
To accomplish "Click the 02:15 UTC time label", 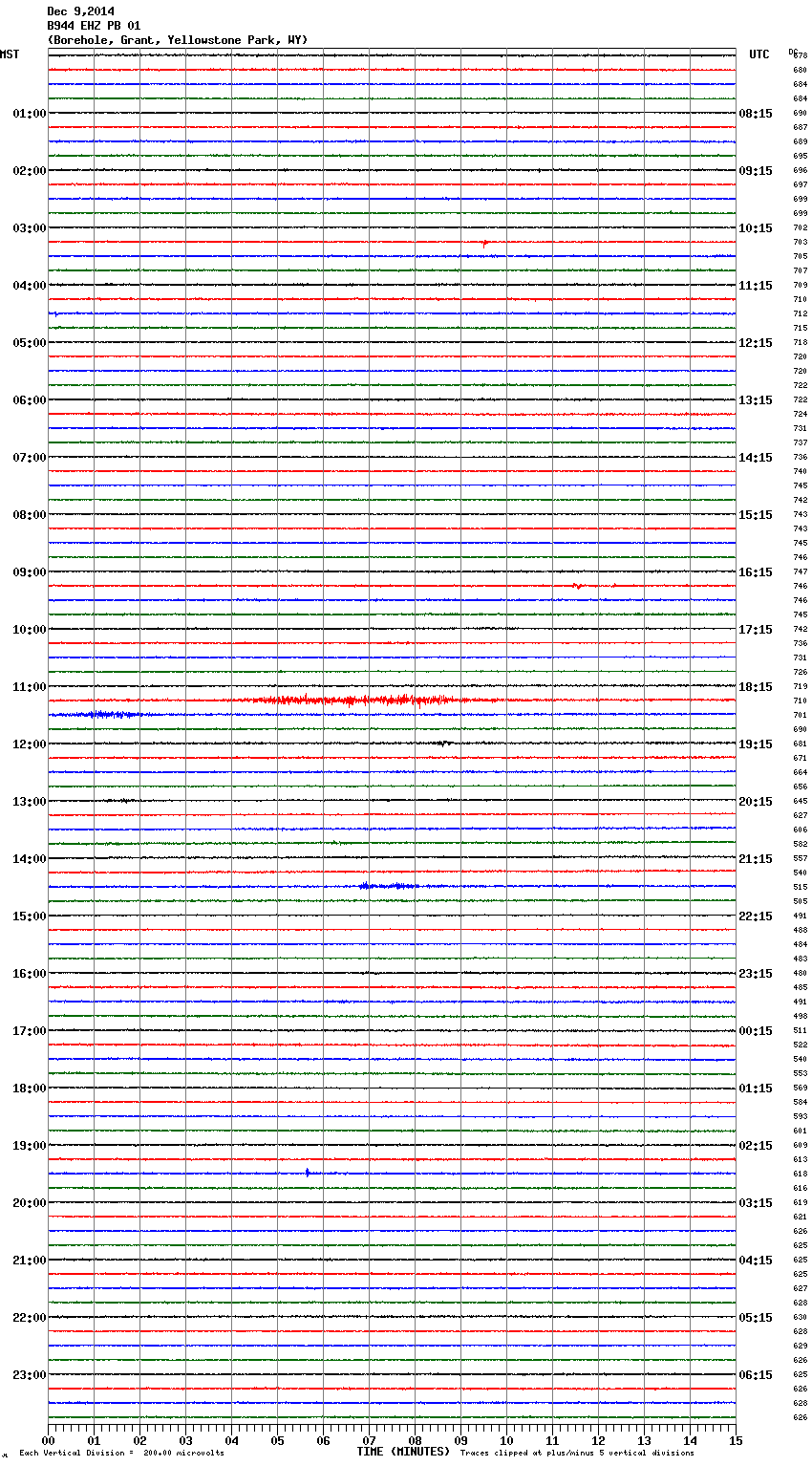I will (756, 1145).
